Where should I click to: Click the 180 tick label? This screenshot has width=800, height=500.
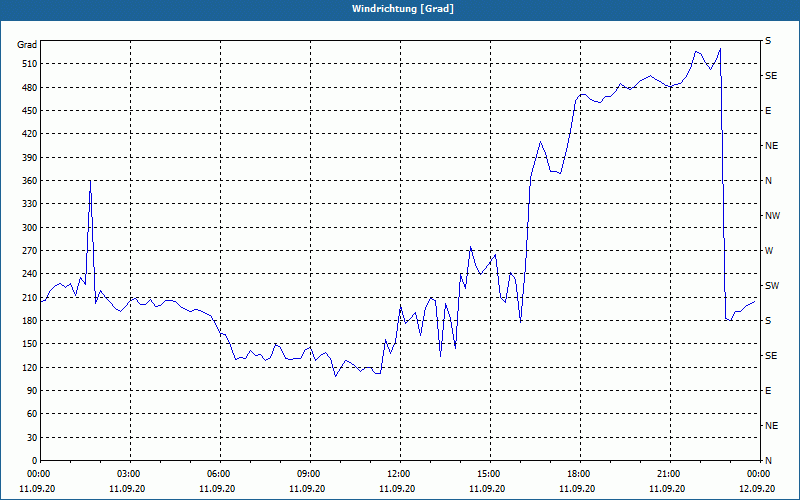[x=29, y=320]
